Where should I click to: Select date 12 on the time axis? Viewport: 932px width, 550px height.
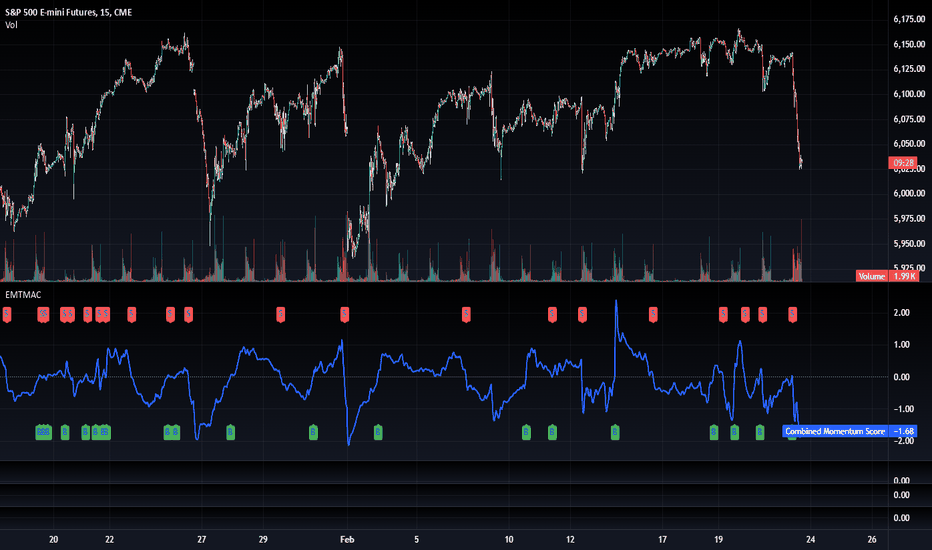(570, 539)
